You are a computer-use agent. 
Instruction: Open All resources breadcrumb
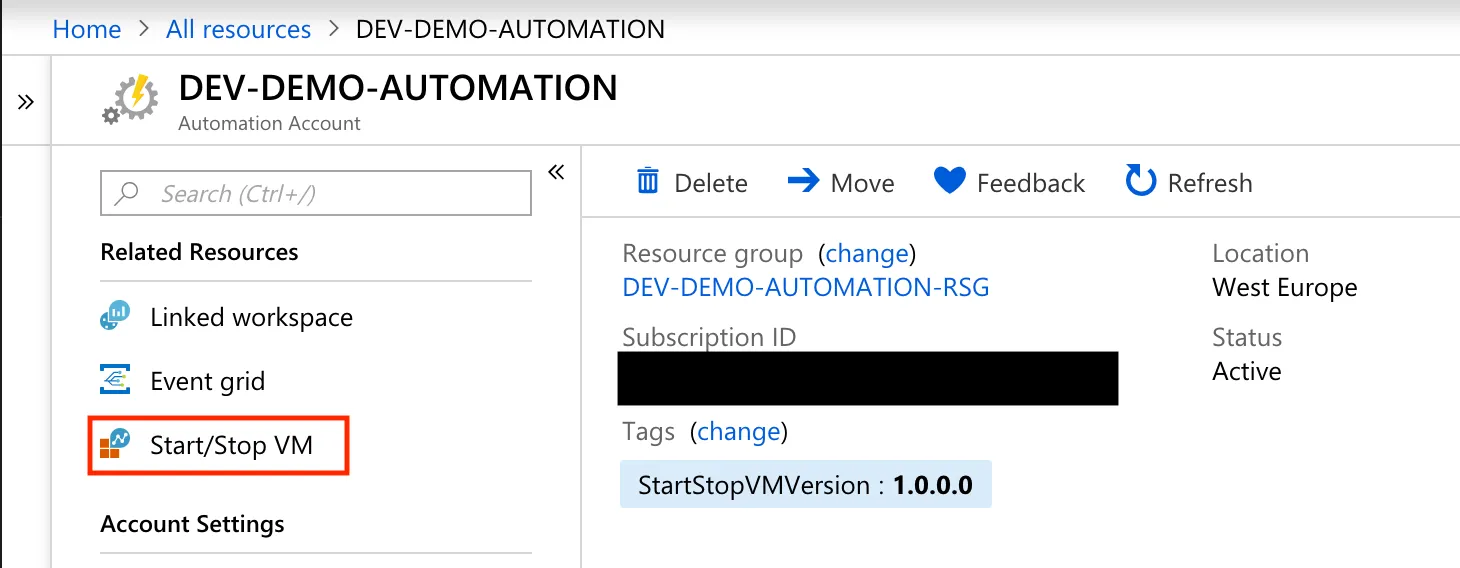coord(238,29)
